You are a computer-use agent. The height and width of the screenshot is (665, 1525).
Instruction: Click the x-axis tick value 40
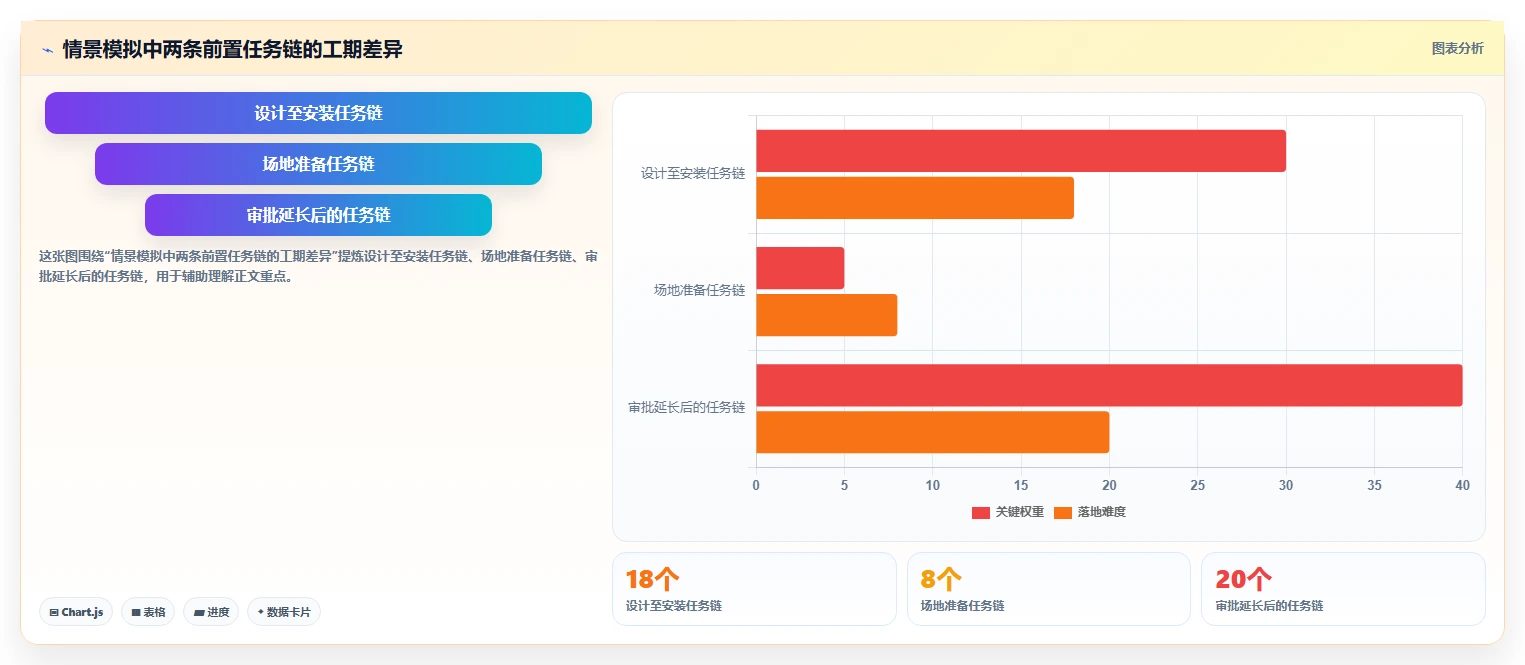click(x=1463, y=486)
